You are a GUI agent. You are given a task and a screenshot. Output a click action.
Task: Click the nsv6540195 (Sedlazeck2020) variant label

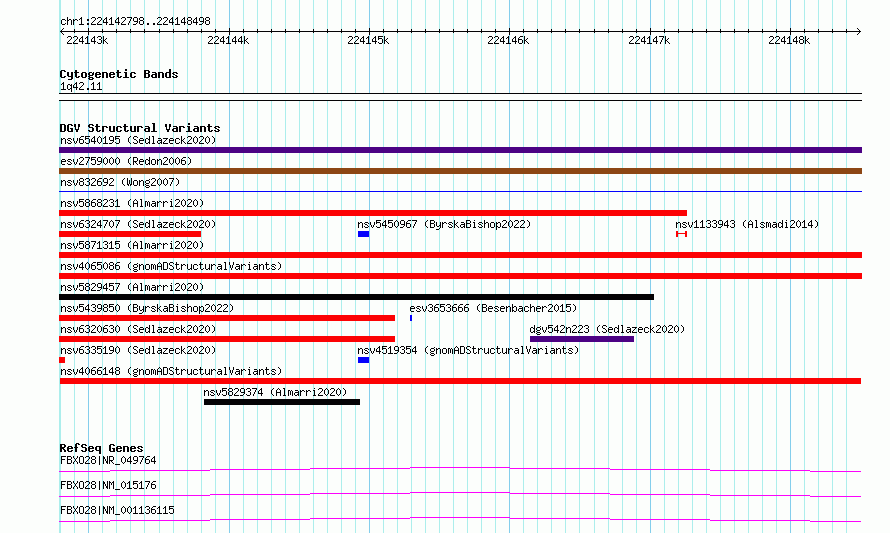[x=138, y=140]
